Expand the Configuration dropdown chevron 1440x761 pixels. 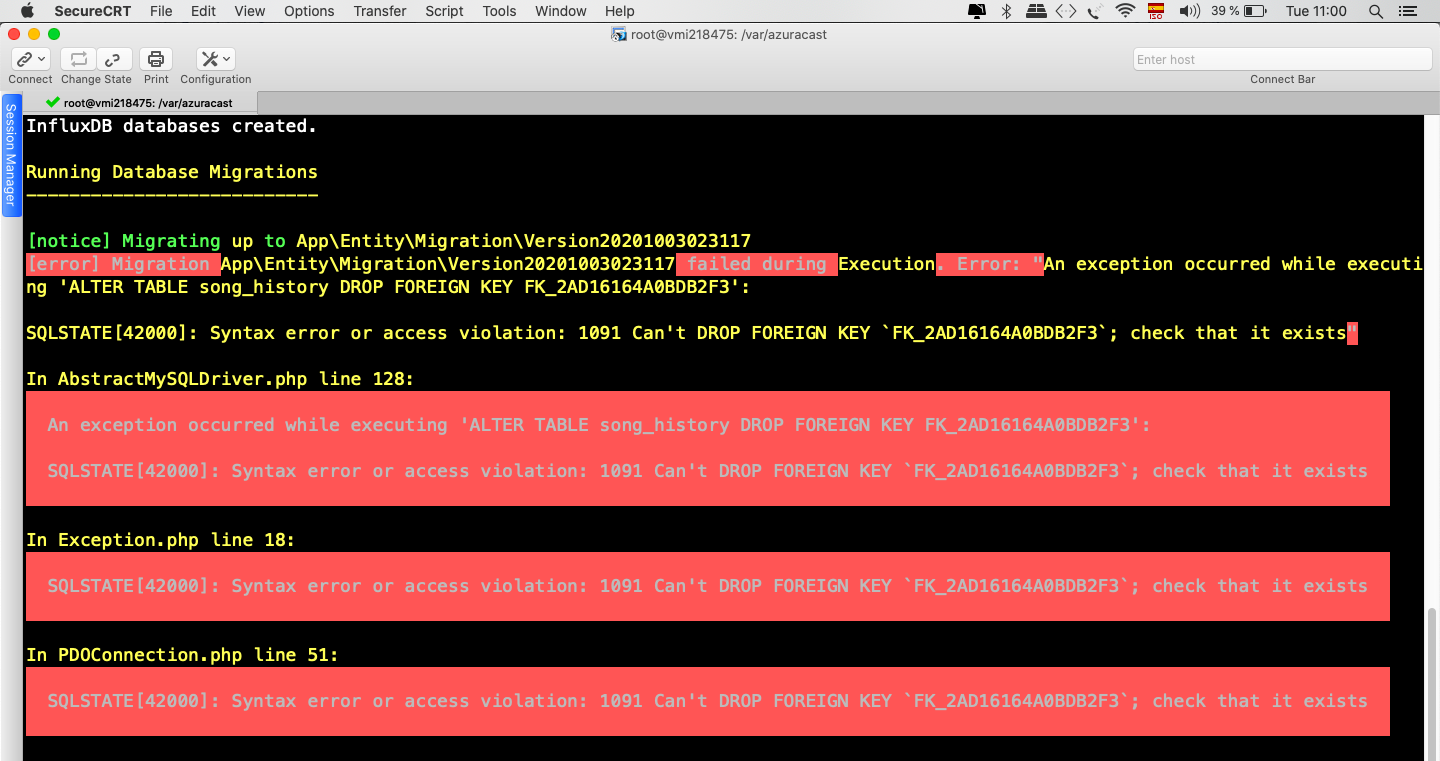point(227,58)
